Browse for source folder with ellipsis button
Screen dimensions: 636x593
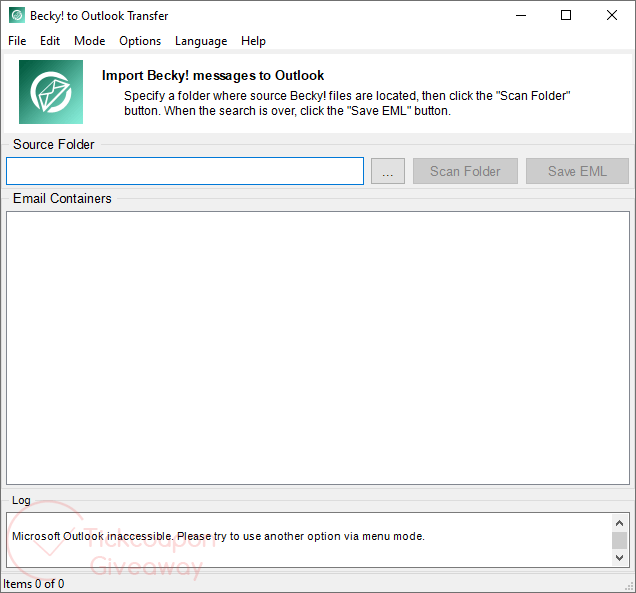coord(388,171)
